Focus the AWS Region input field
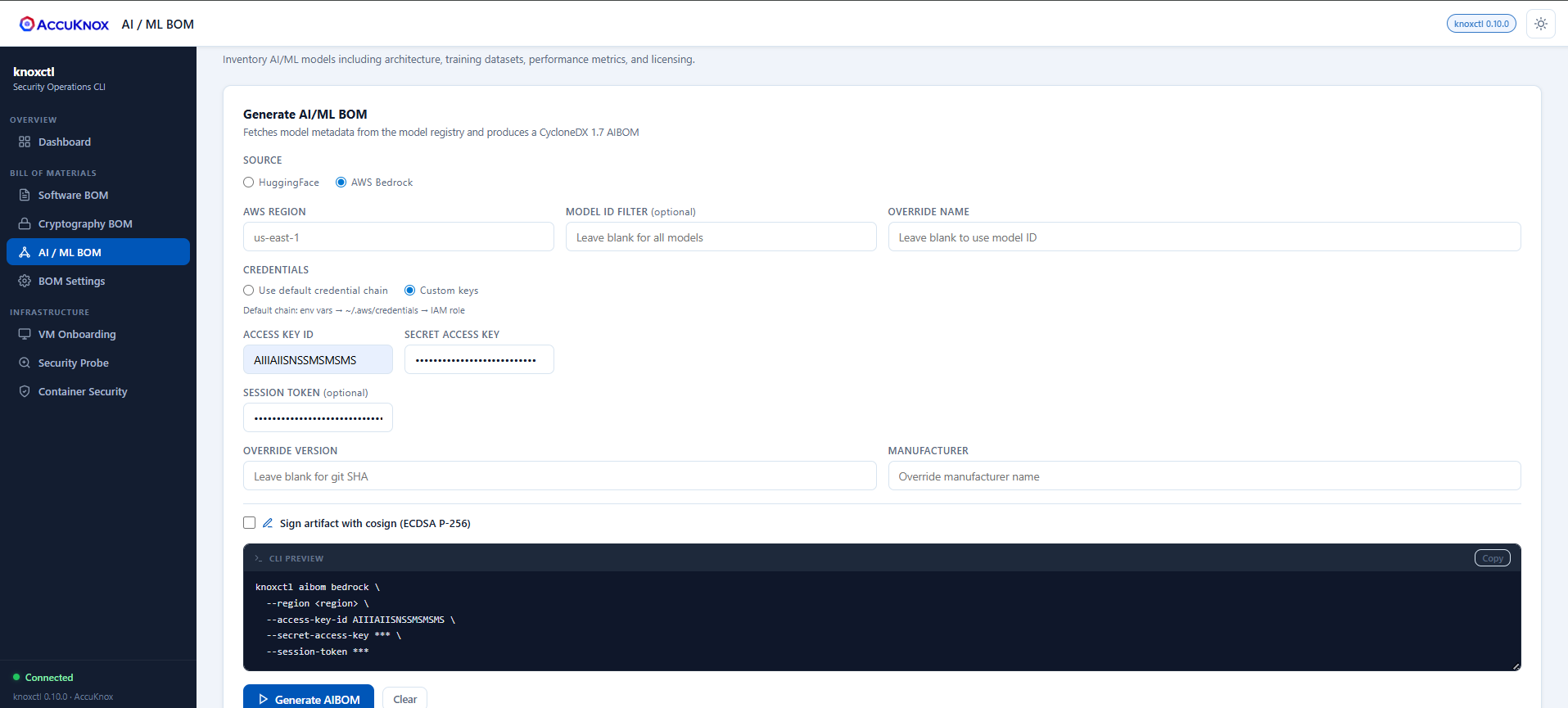 (x=399, y=237)
